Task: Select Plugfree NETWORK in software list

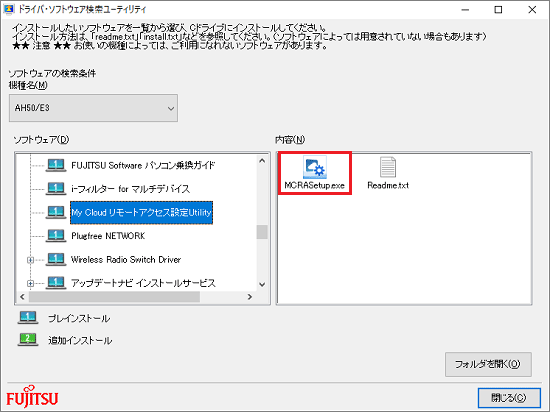Action: tap(108, 236)
